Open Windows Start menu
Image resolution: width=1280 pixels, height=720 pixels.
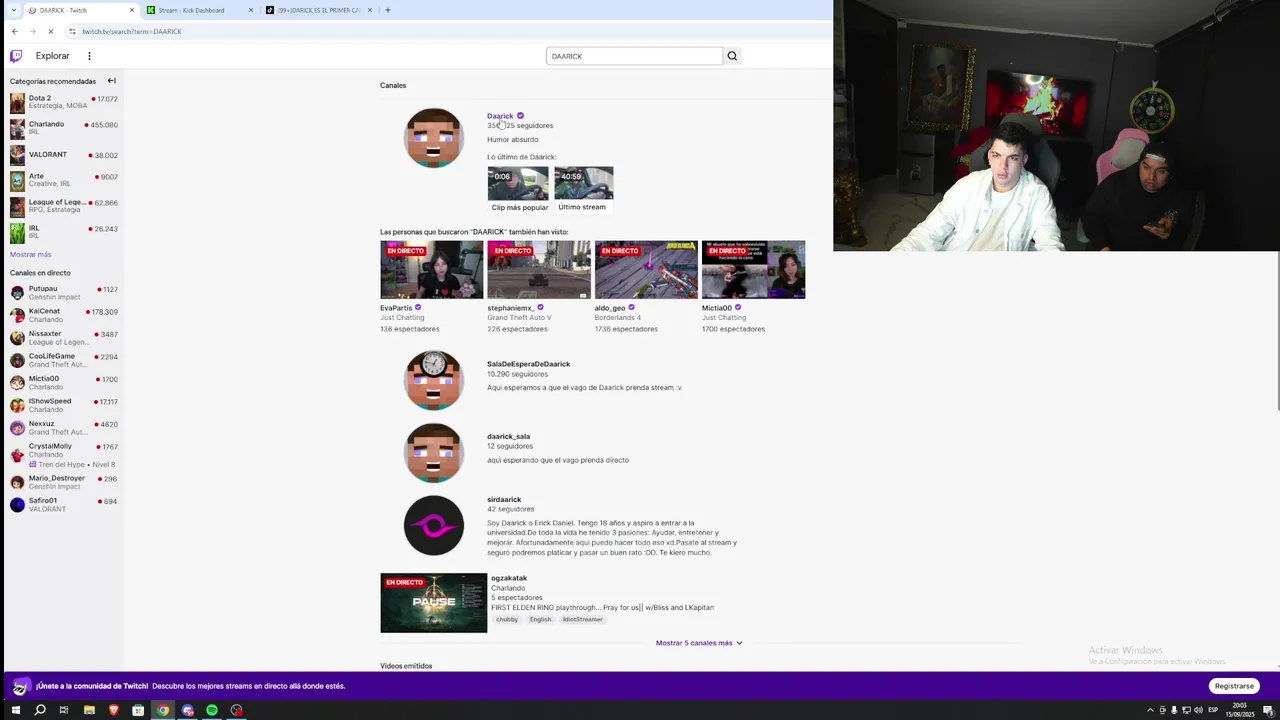click(15, 710)
